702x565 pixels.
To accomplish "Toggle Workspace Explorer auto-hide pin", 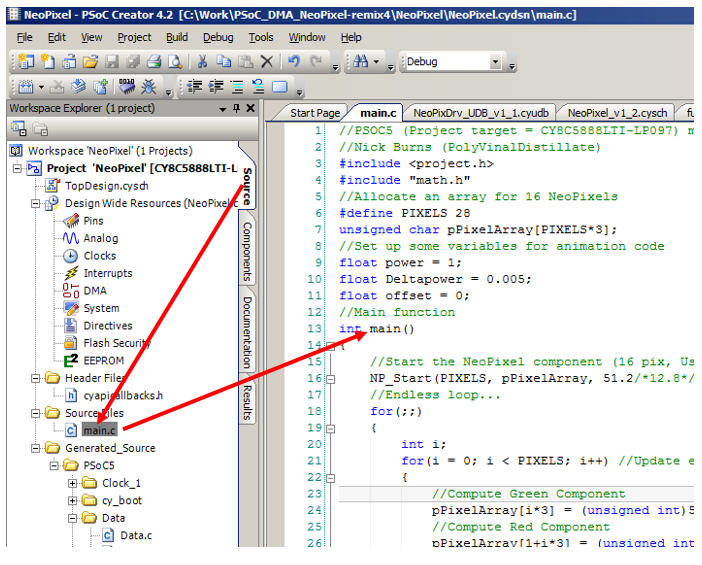I will [x=236, y=108].
